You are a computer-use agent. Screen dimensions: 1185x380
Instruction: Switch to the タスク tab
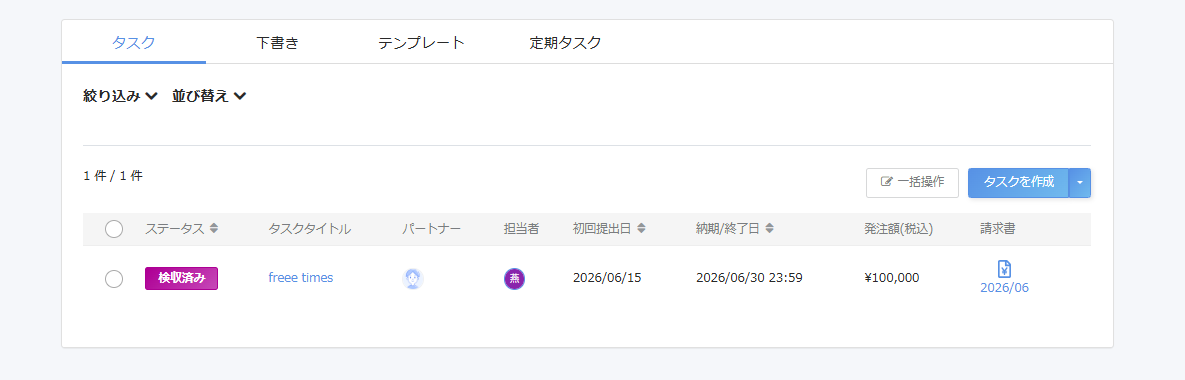pyautogui.click(x=134, y=42)
